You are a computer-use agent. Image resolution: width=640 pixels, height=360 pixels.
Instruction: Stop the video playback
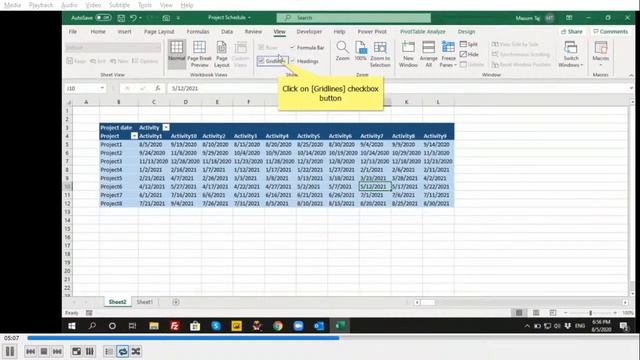[x=44, y=351]
